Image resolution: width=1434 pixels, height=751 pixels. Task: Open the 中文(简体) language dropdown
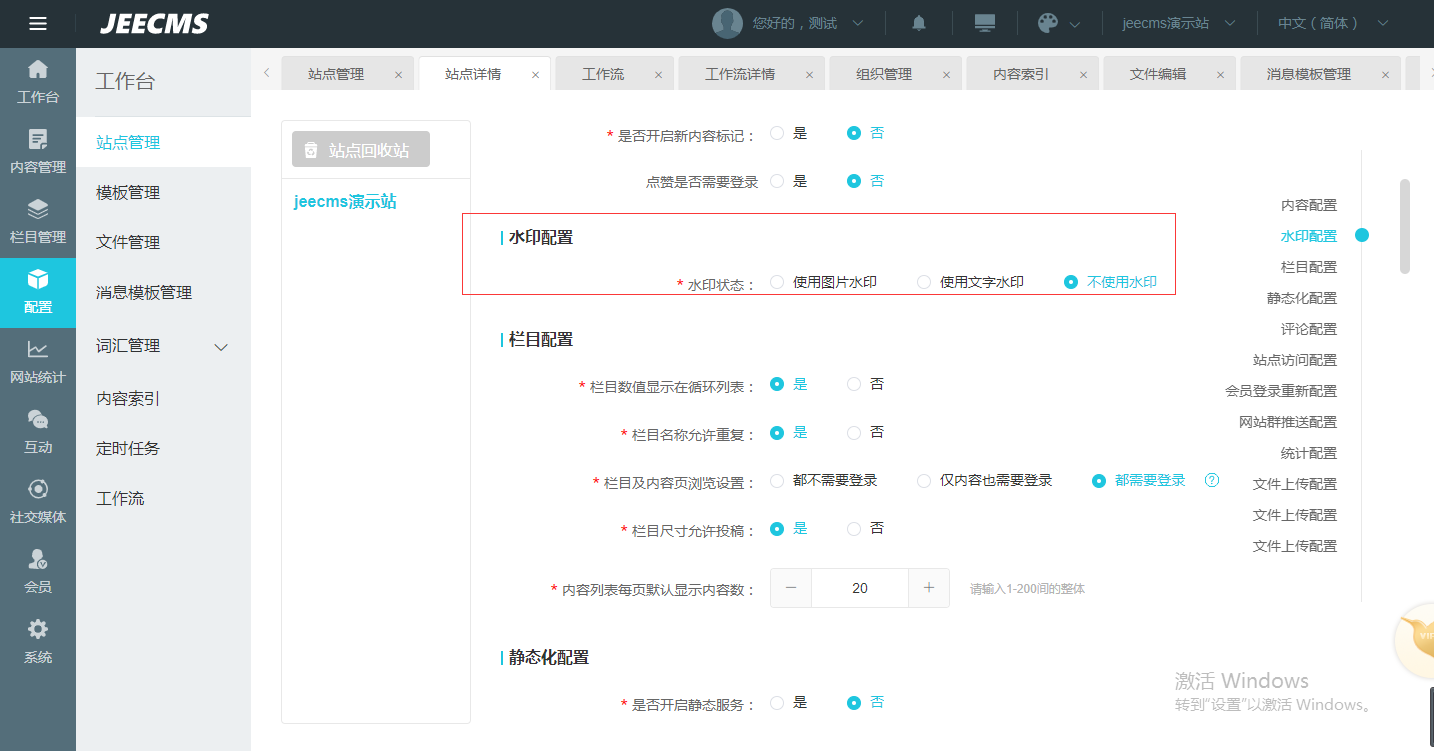tap(1332, 23)
